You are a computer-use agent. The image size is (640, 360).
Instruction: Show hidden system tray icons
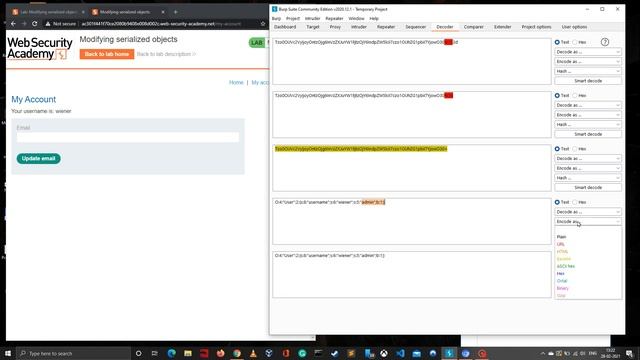pos(542,353)
